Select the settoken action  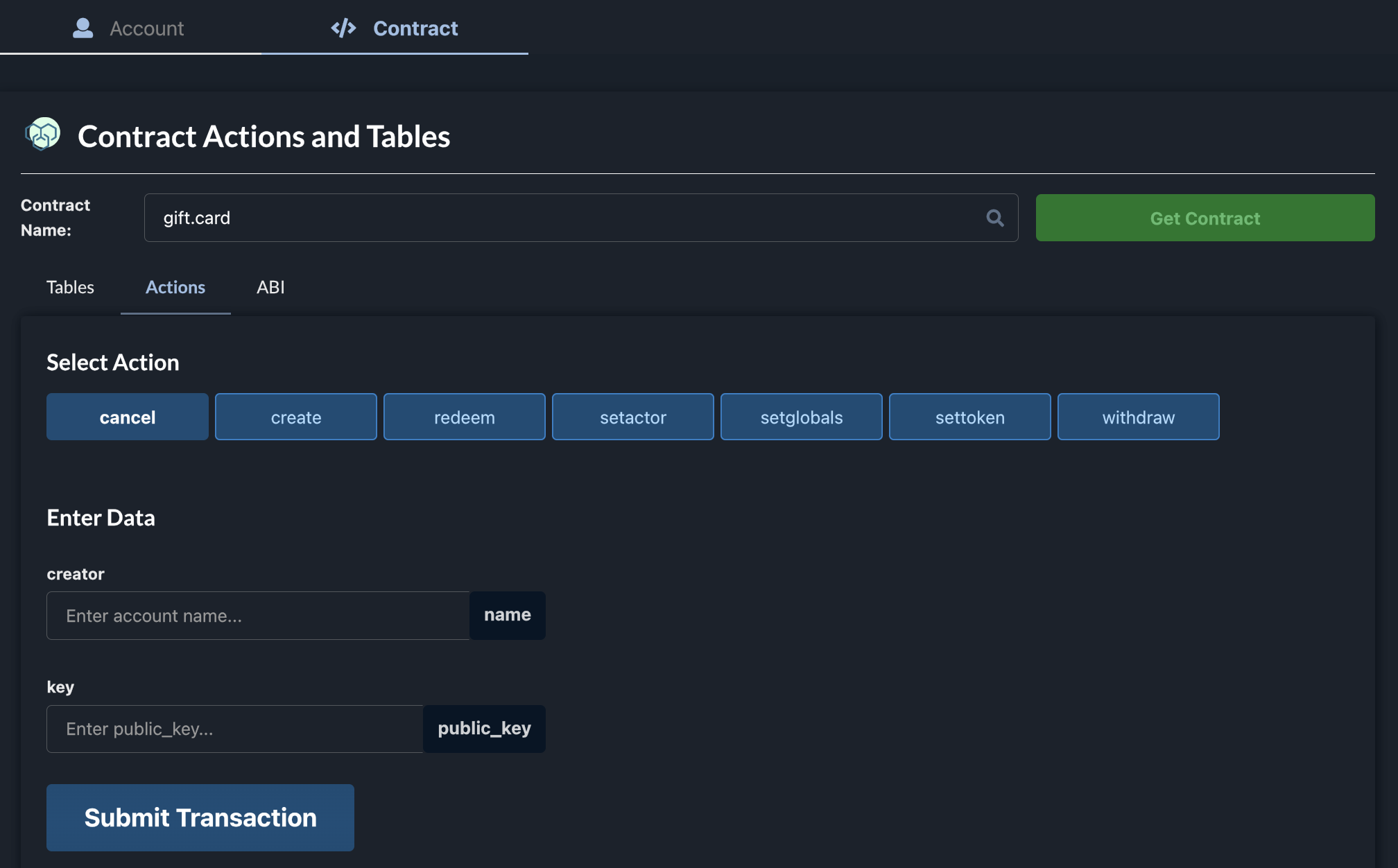click(970, 417)
